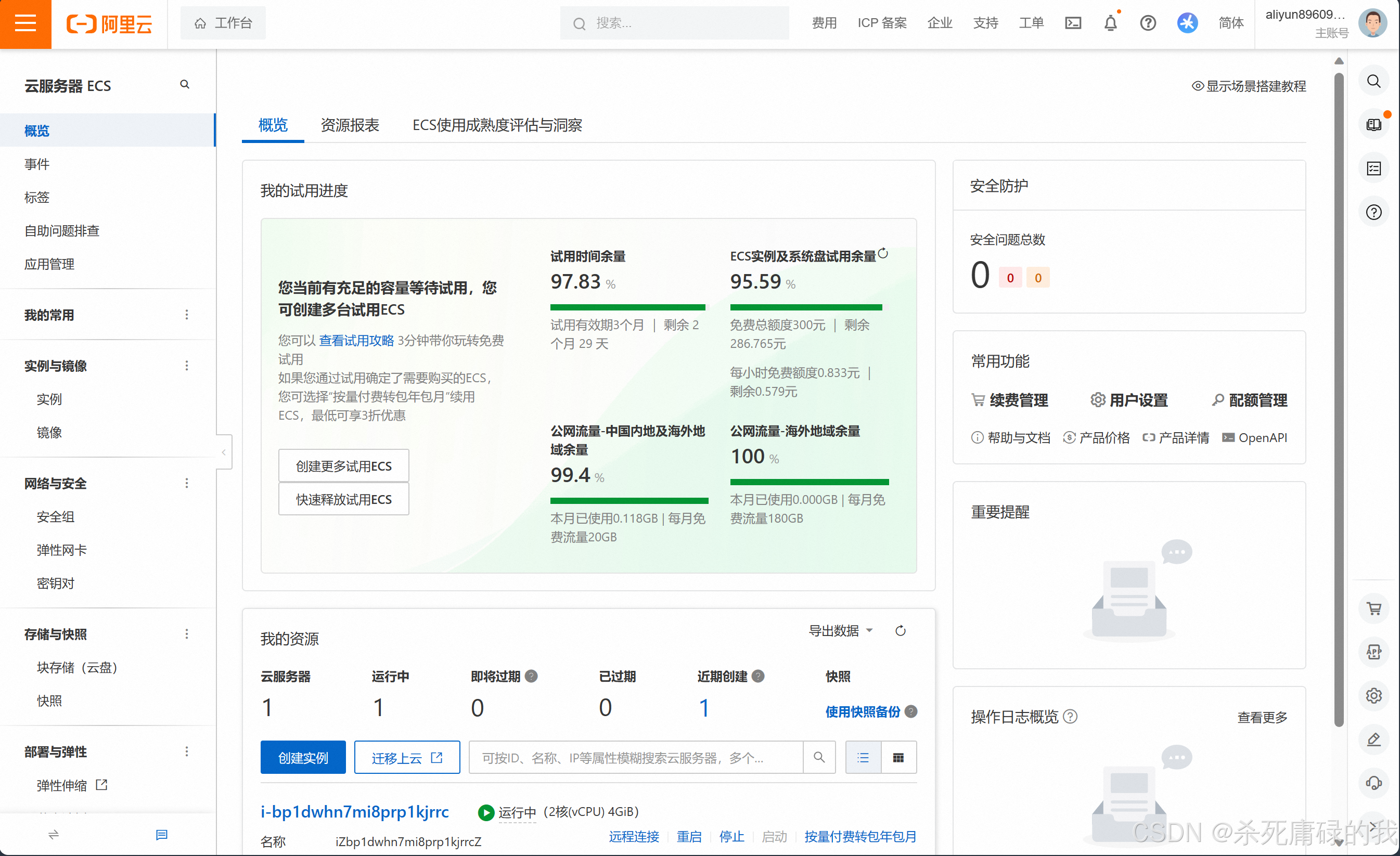Image resolution: width=1400 pixels, height=856 pixels.
Task: Toggle the sidebar layout switch icon
Action: pyautogui.click(x=54, y=834)
